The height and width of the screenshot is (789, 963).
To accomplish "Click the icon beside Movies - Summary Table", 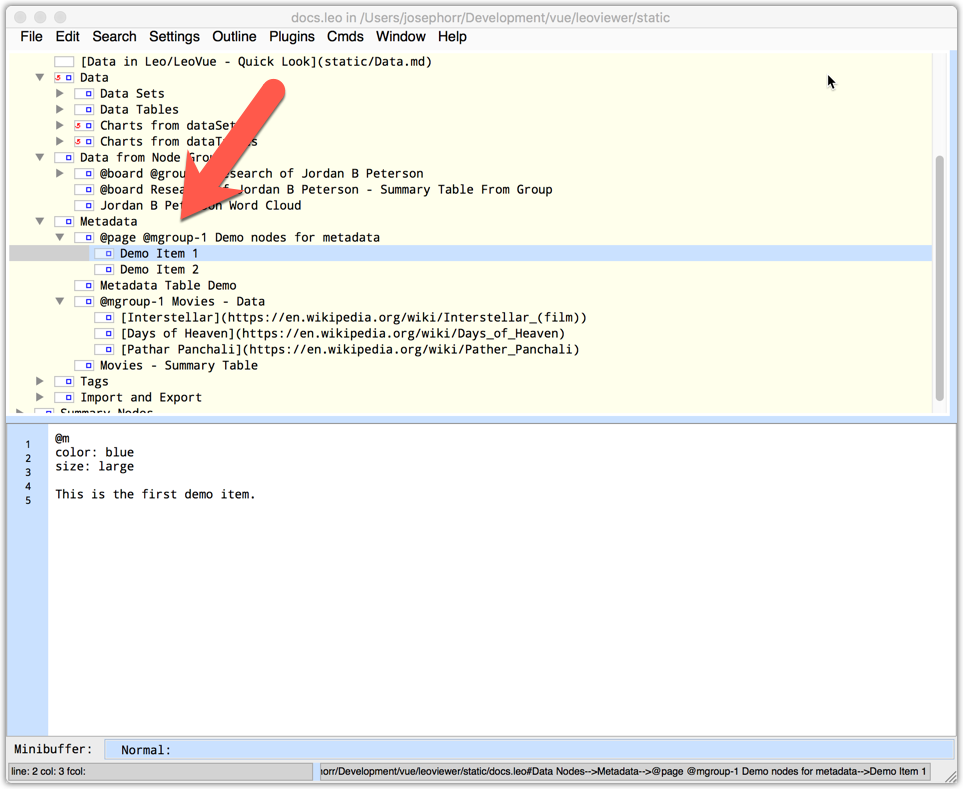I will pos(84,365).
